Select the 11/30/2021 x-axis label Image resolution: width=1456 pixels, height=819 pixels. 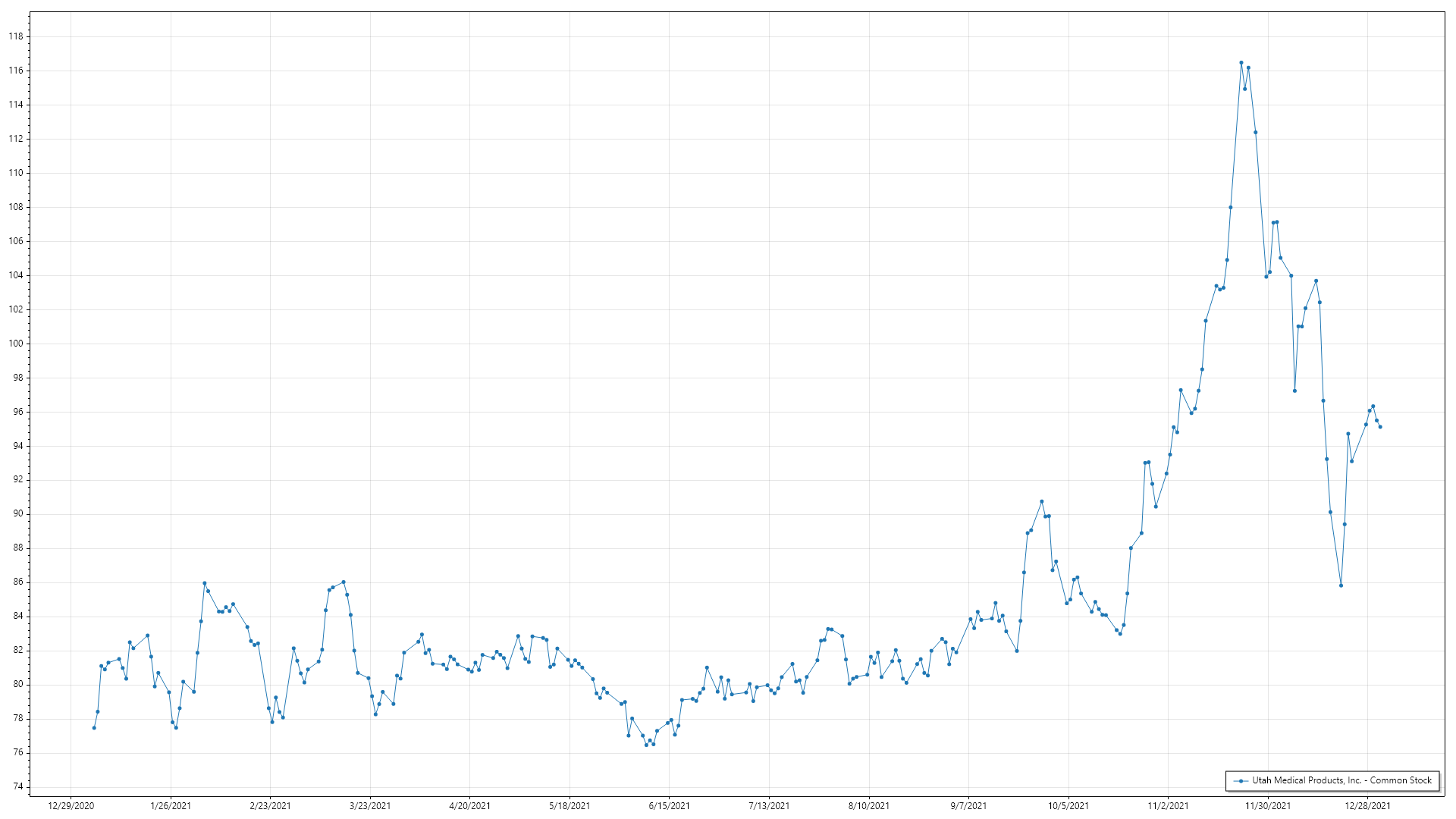(x=1268, y=805)
